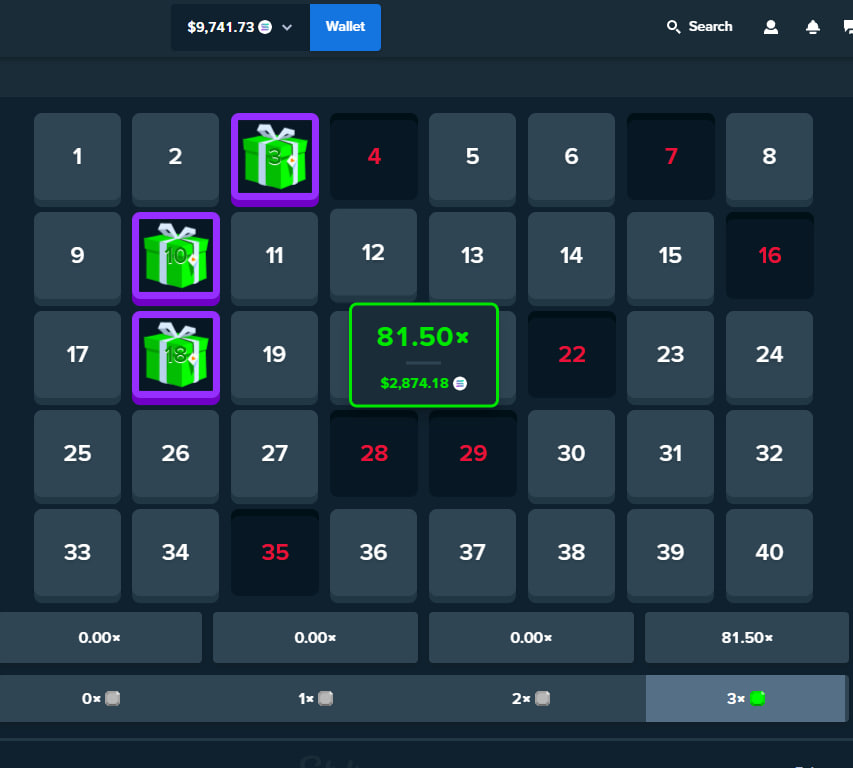Choose tile 26

(175, 454)
